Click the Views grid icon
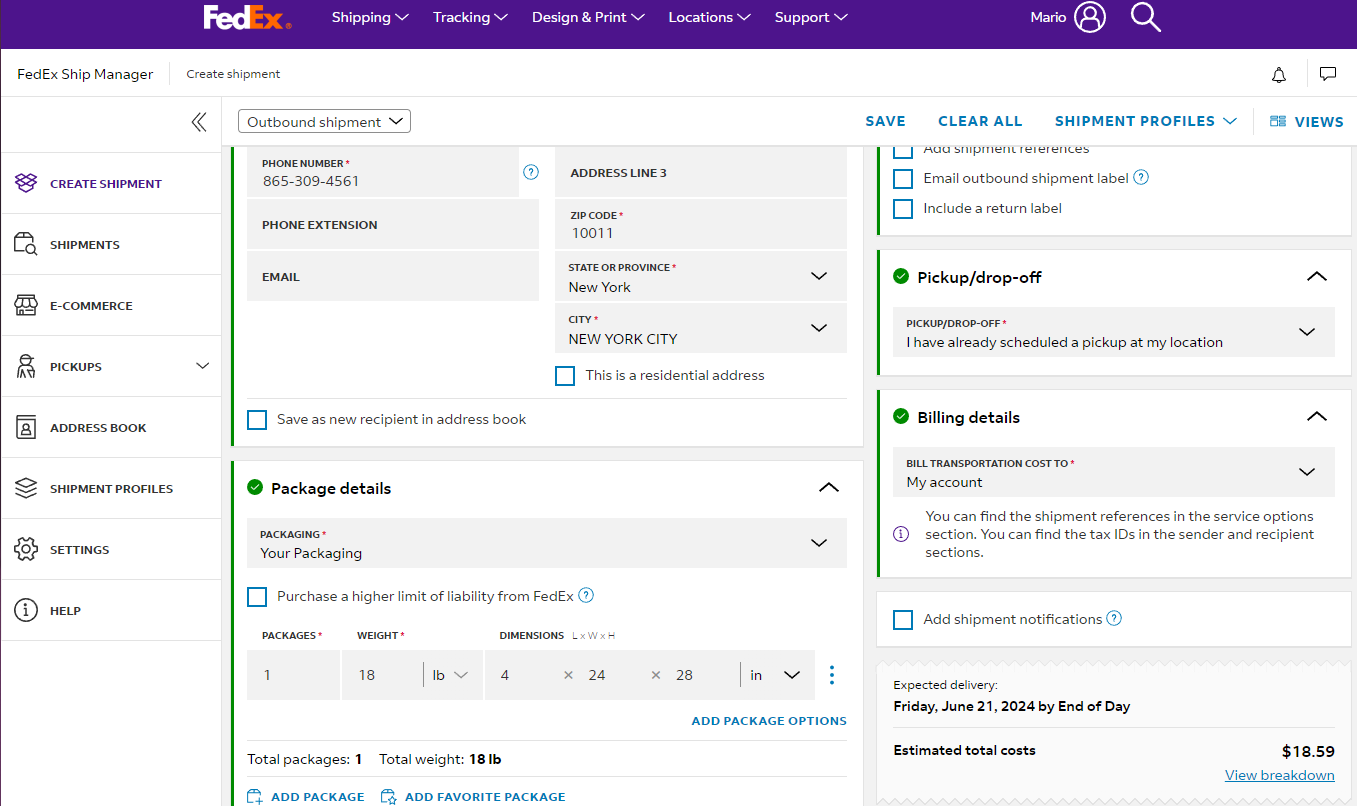The height and width of the screenshot is (806, 1357). tap(1278, 121)
